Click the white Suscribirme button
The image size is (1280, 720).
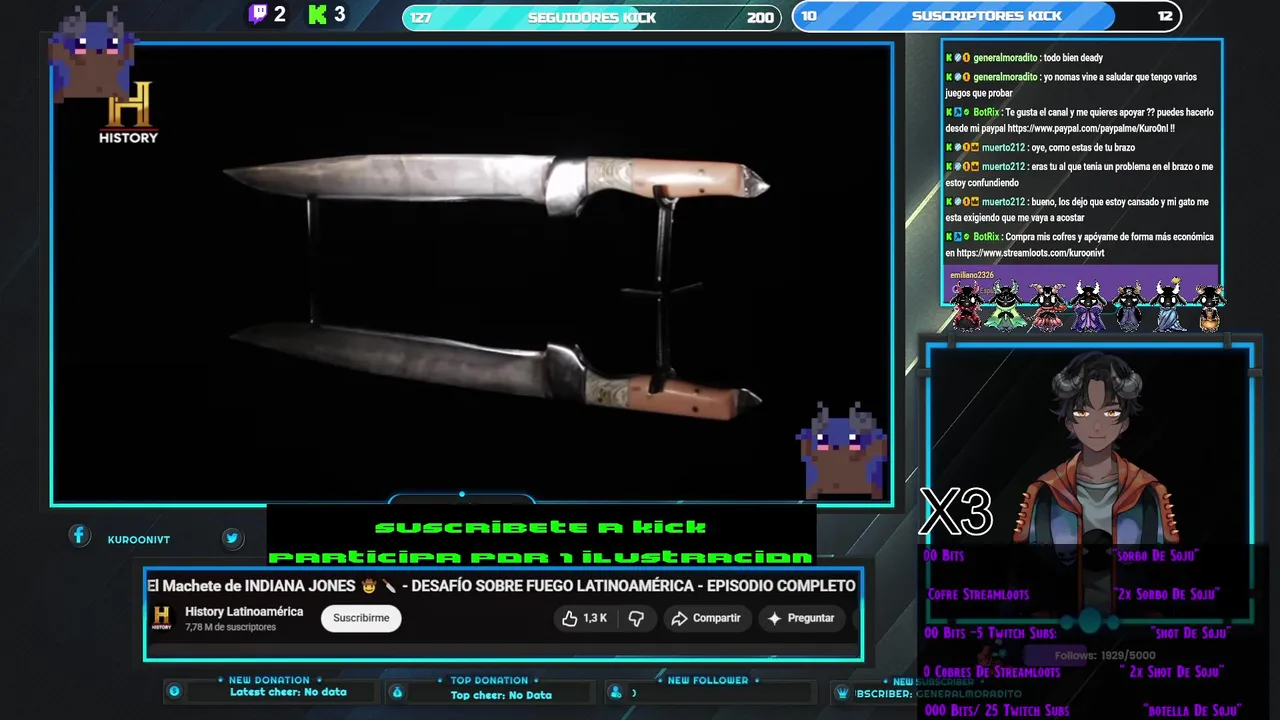361,618
